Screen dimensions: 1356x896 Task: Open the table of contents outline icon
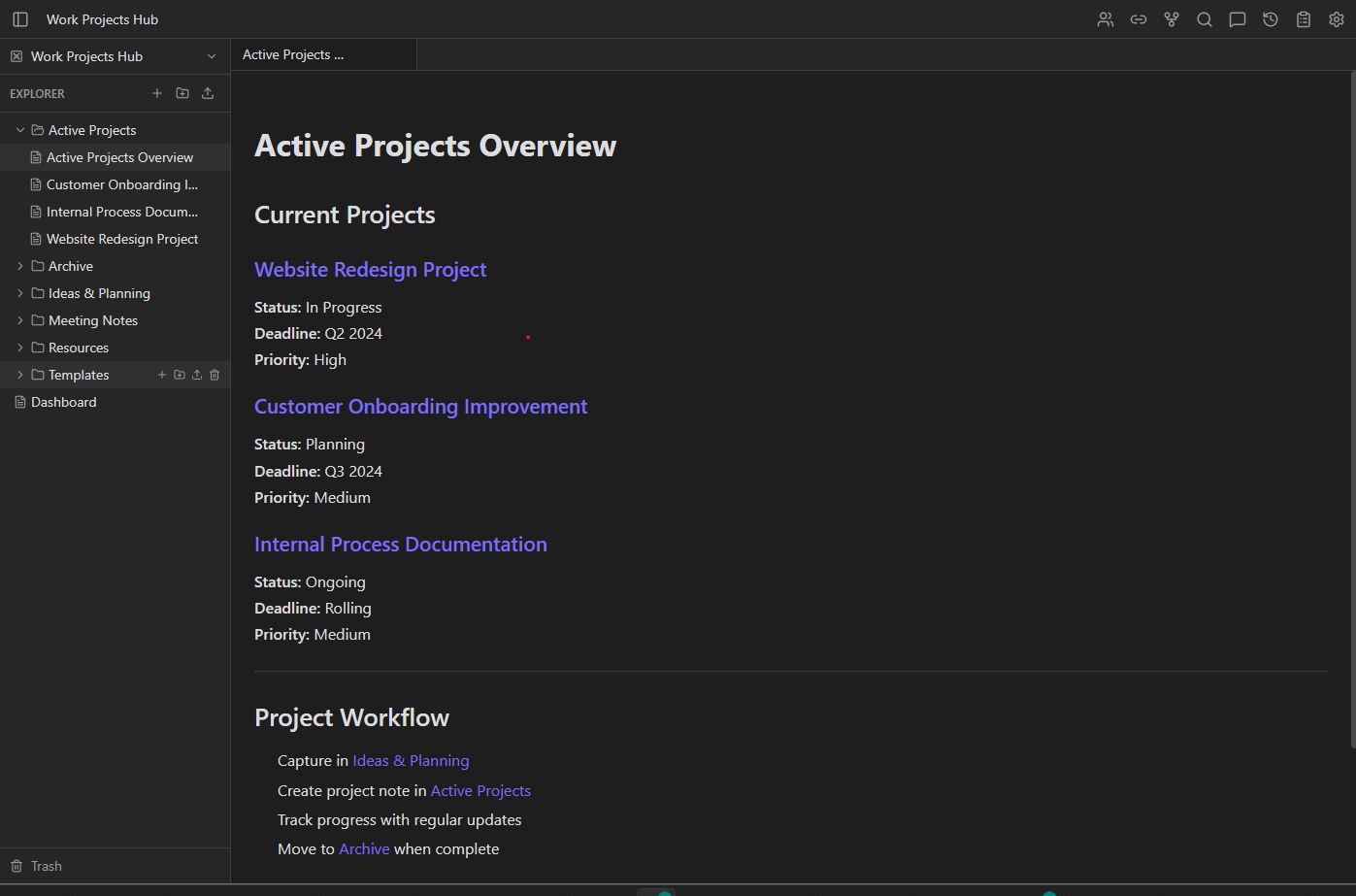[x=1304, y=18]
